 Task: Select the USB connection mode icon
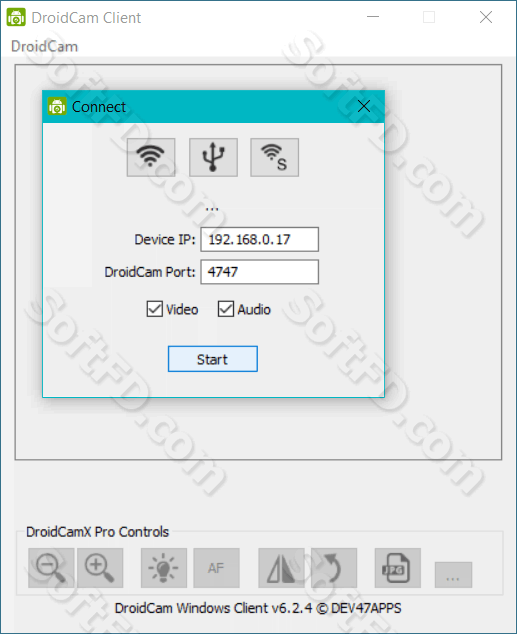click(213, 157)
